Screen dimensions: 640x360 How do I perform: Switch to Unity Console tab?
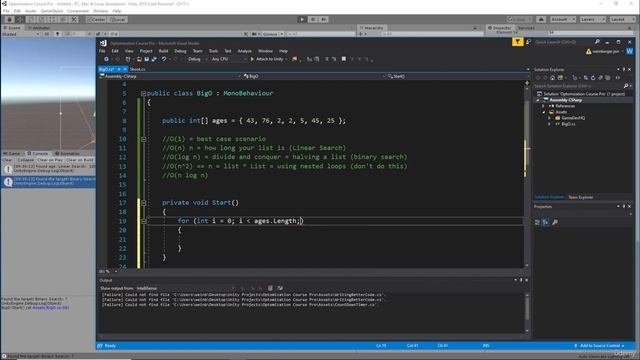coord(37,153)
